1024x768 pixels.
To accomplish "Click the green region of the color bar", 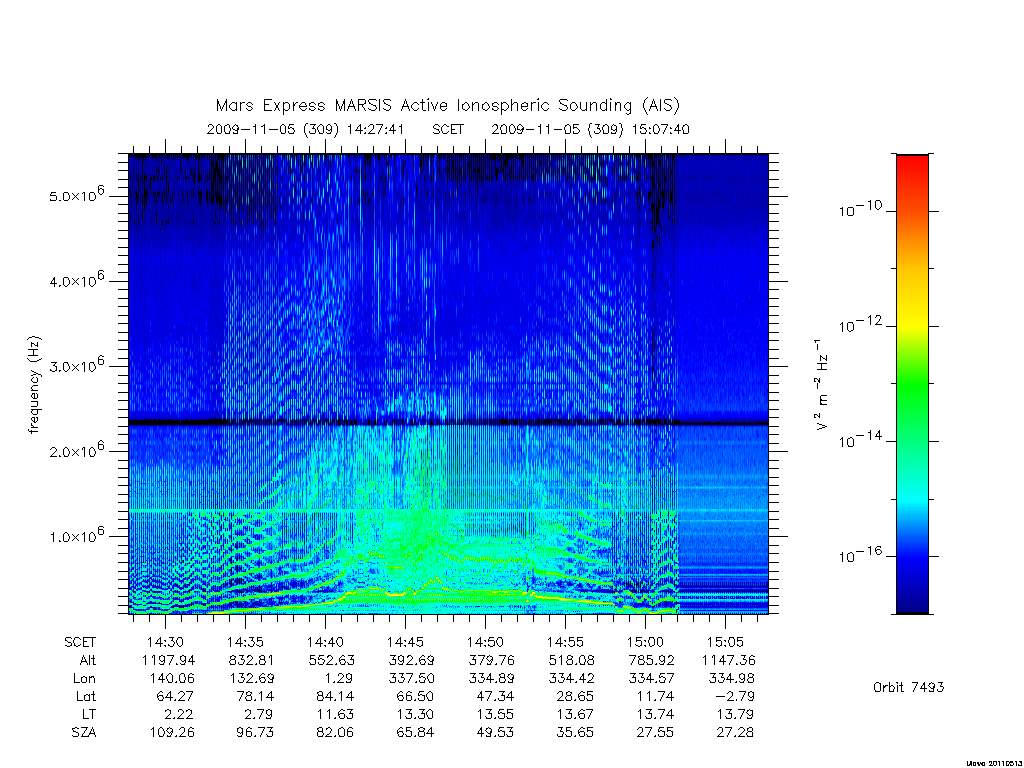I will [912, 385].
